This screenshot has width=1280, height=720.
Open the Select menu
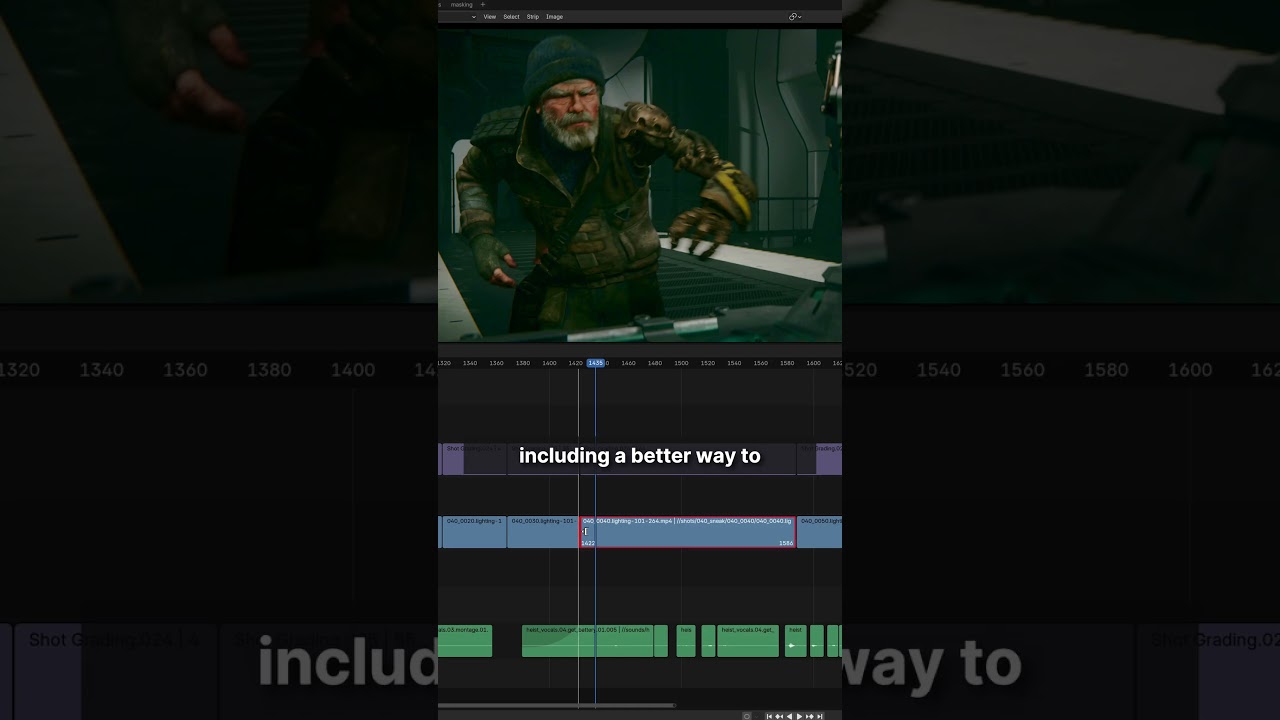[x=511, y=17]
